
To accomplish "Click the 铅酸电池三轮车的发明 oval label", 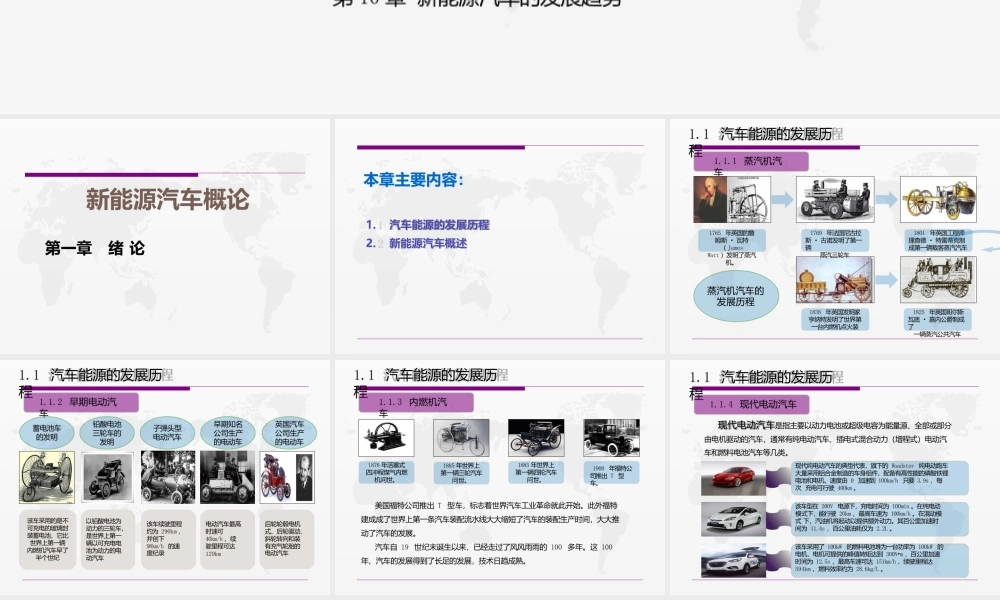I will [107, 432].
